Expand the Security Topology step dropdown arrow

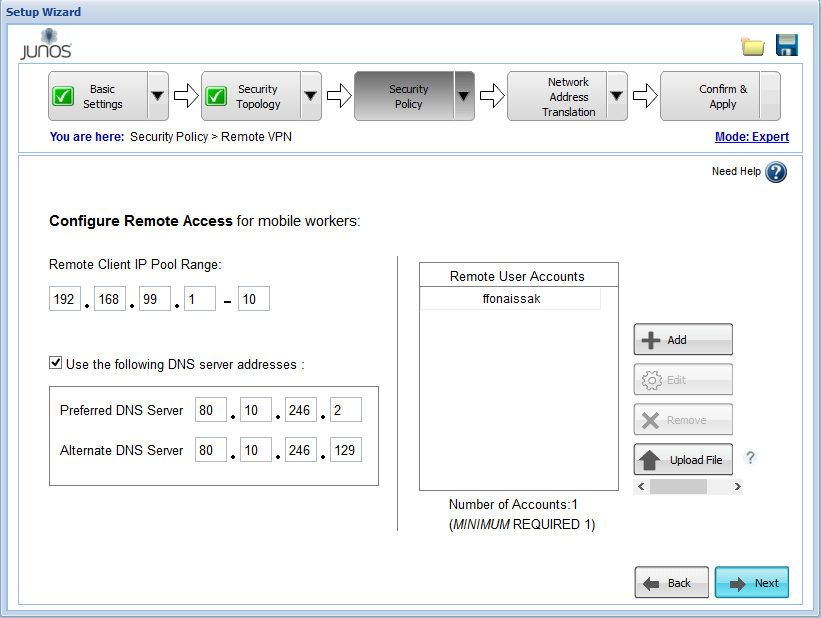(310, 96)
